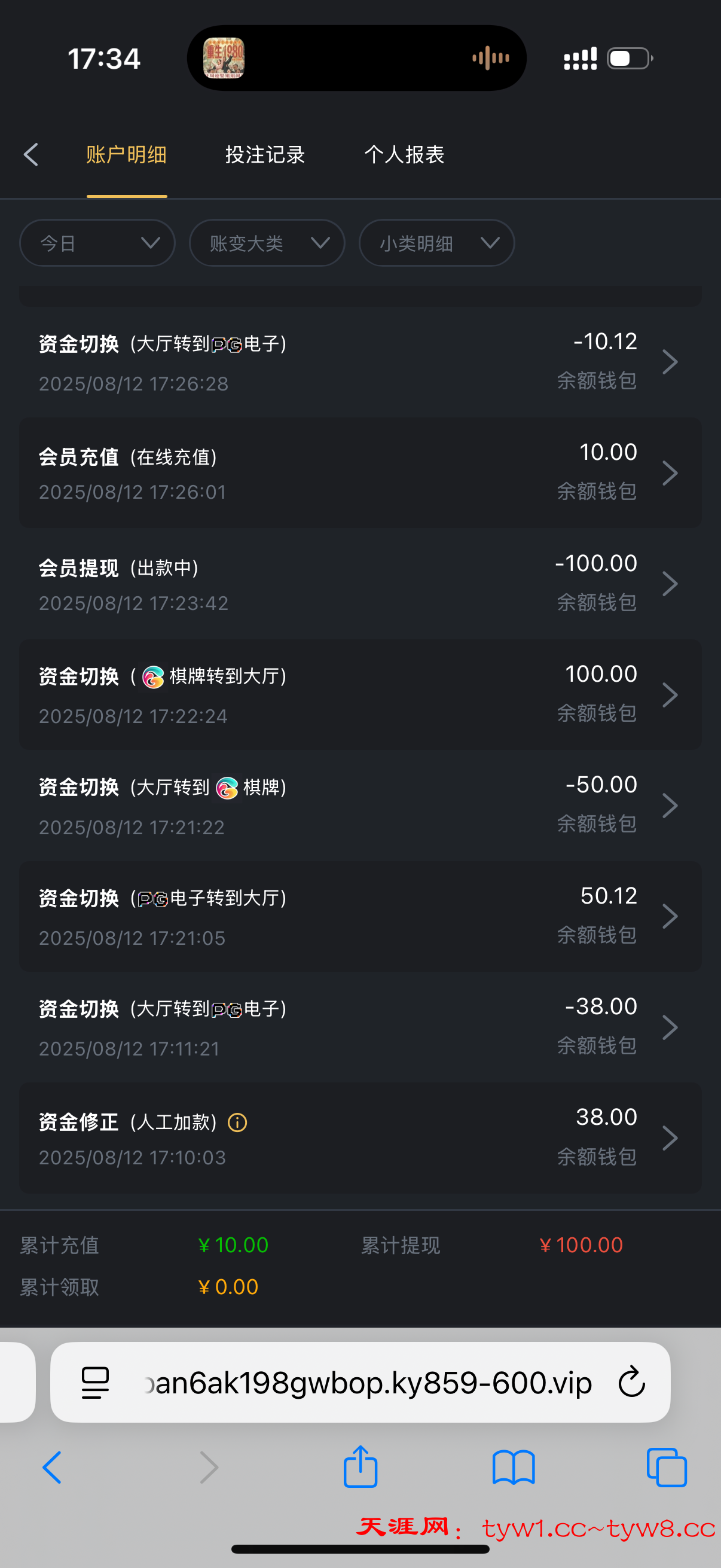The image size is (721, 1568).
Task: Show Safari open tabs overview icon
Action: click(x=667, y=1467)
